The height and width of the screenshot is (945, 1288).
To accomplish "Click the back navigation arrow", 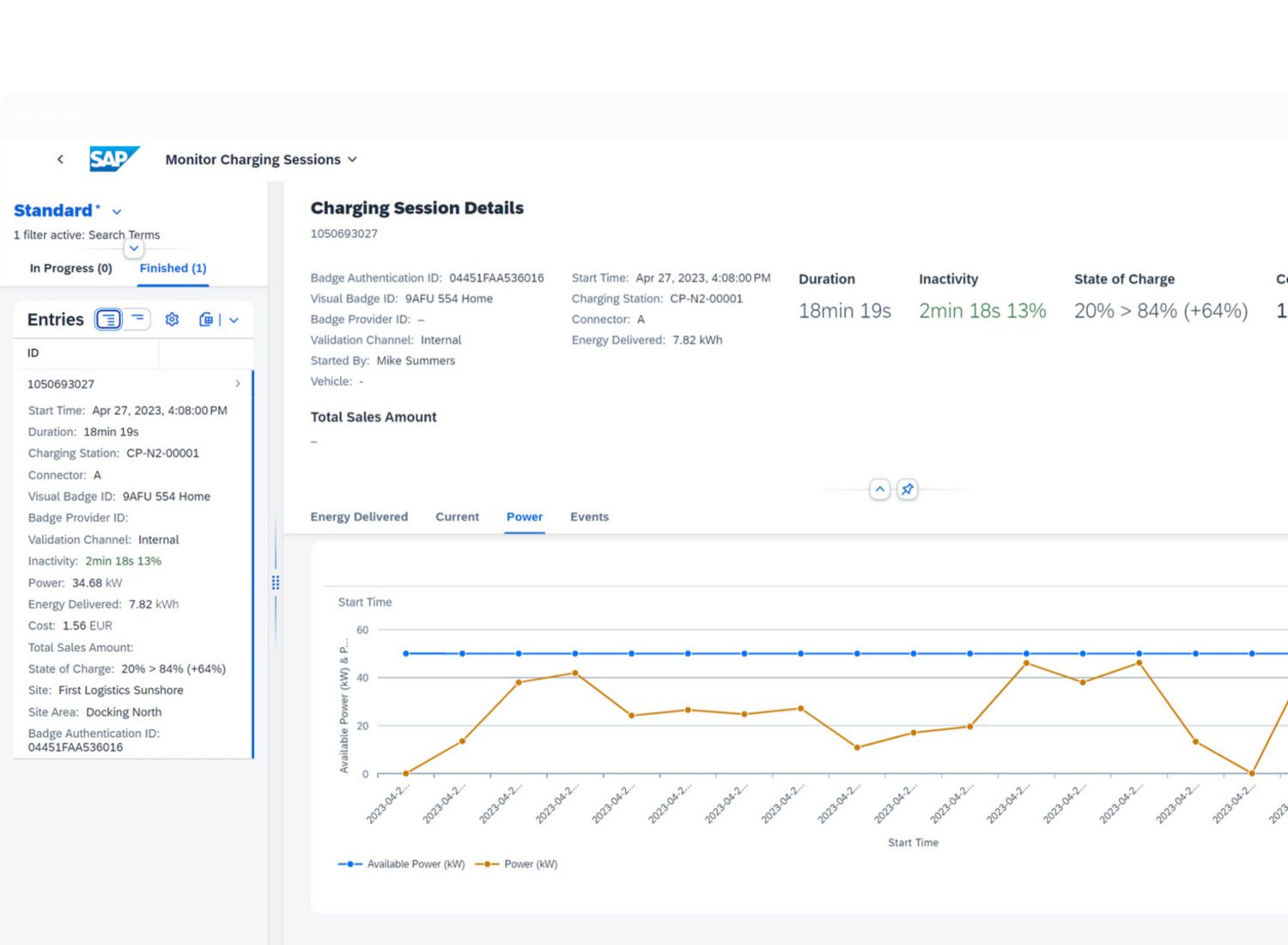I will pyautogui.click(x=60, y=159).
